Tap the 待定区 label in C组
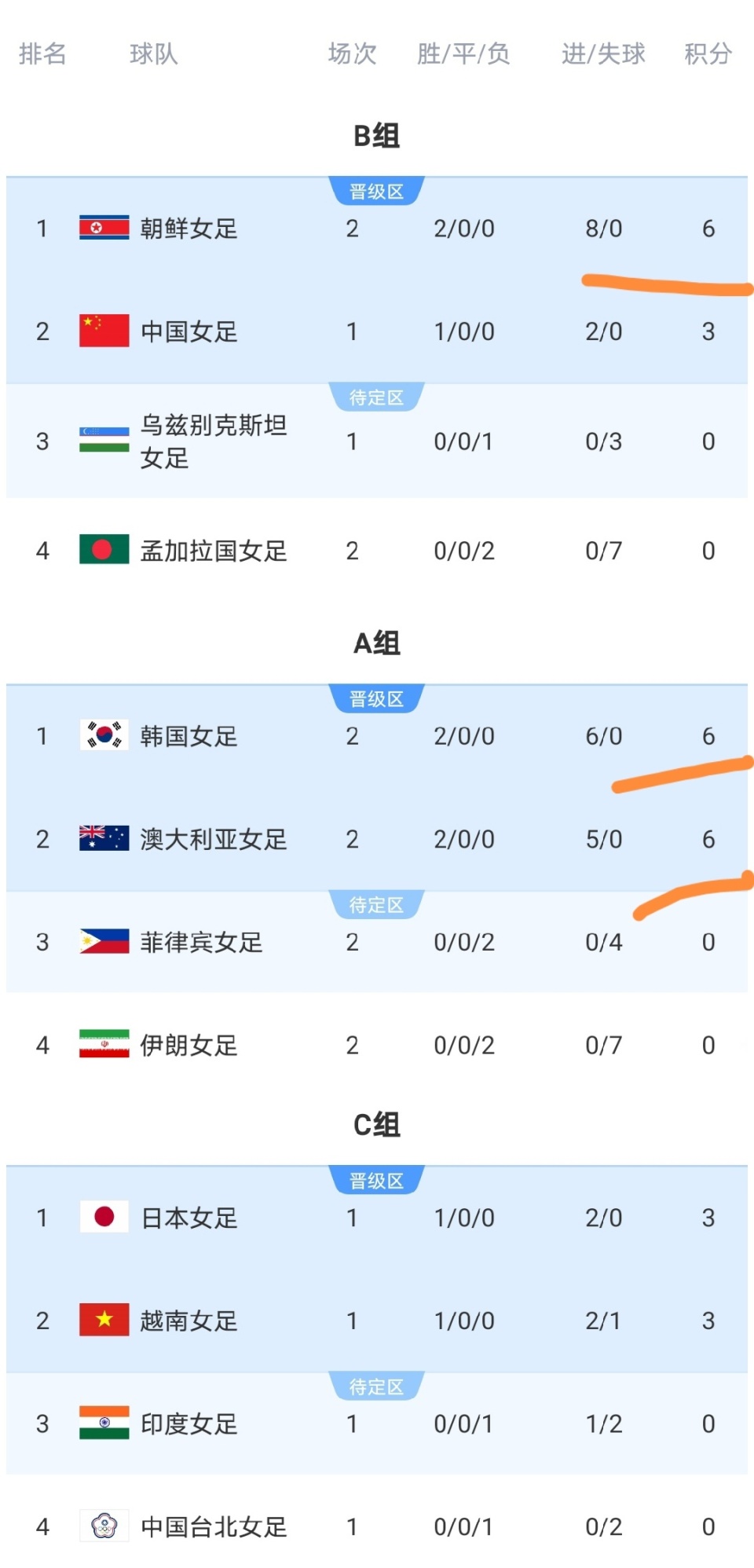The height and width of the screenshot is (1568, 754). click(377, 1387)
